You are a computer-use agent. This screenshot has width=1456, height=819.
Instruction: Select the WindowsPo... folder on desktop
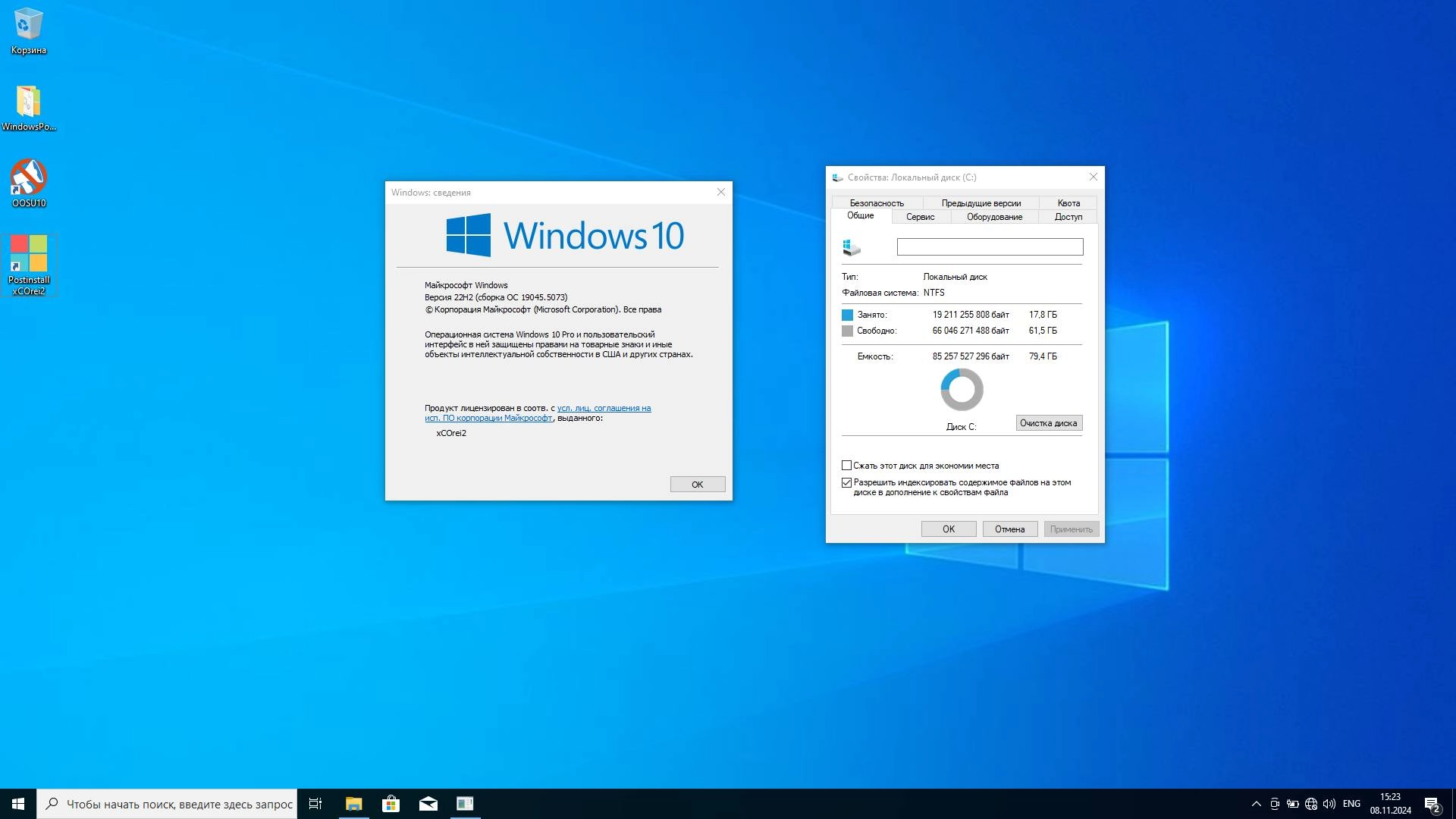coord(28,108)
